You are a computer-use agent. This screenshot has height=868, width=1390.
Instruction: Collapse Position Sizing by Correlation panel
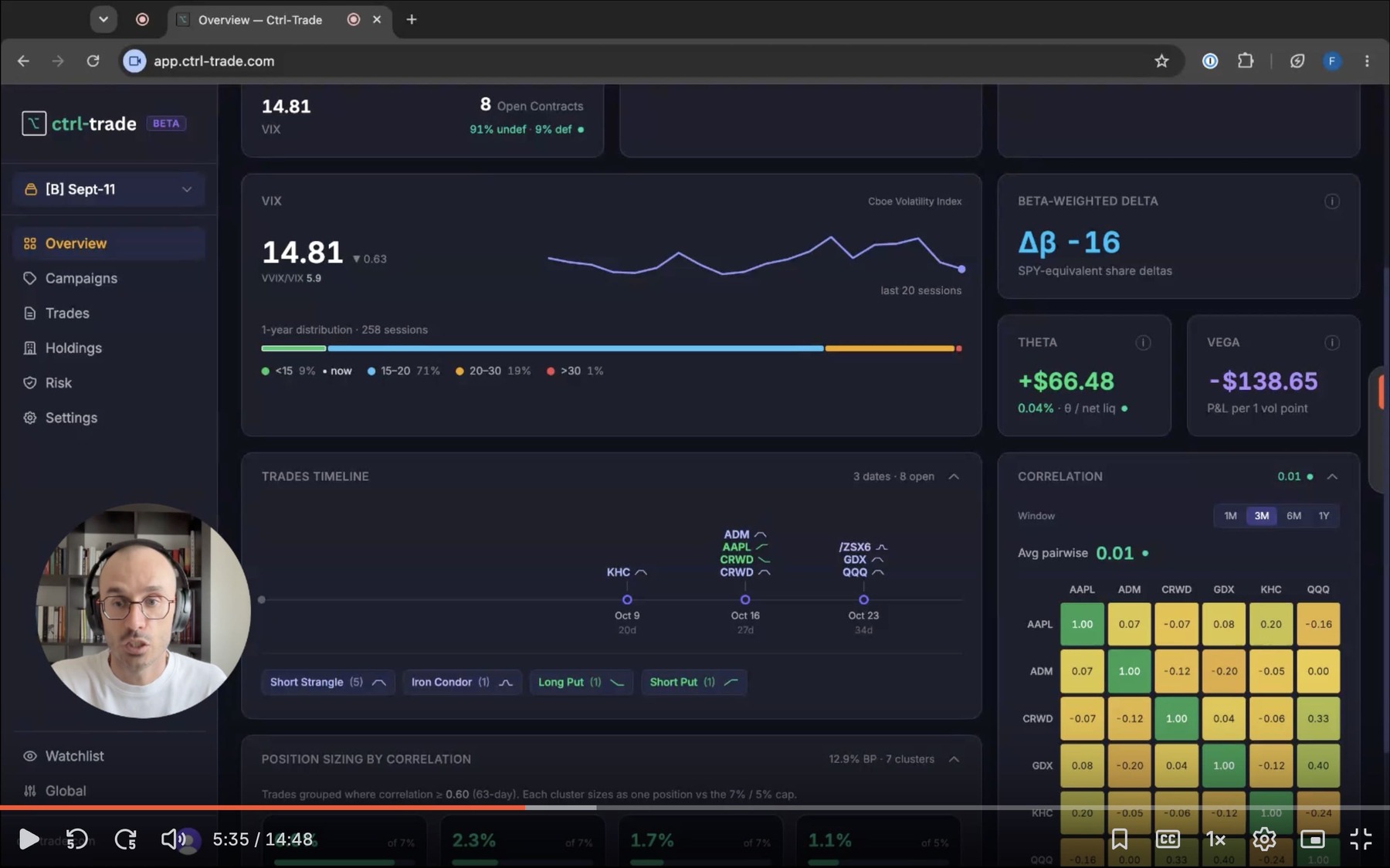click(954, 759)
